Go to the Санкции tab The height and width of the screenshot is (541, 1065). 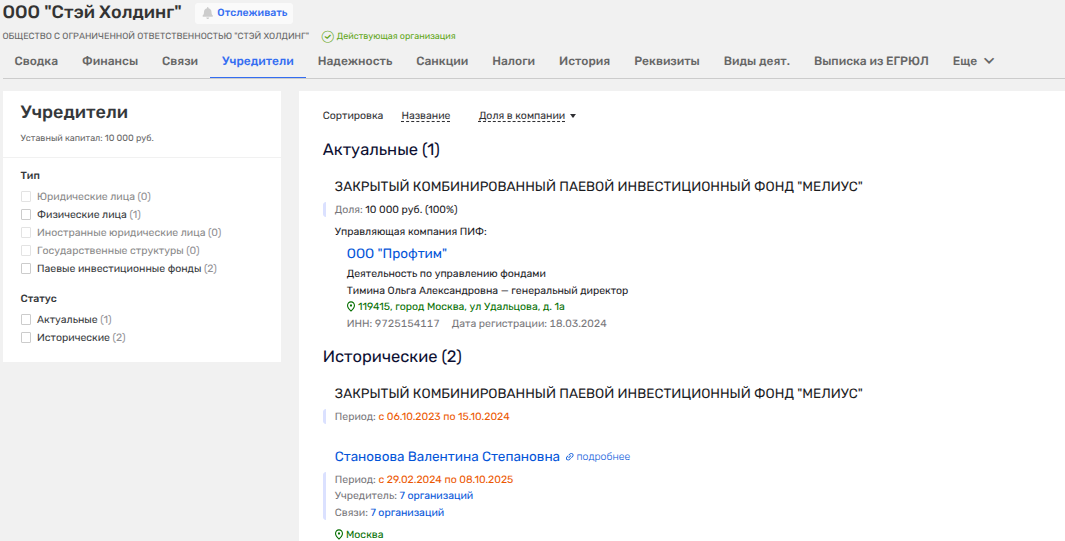442,61
